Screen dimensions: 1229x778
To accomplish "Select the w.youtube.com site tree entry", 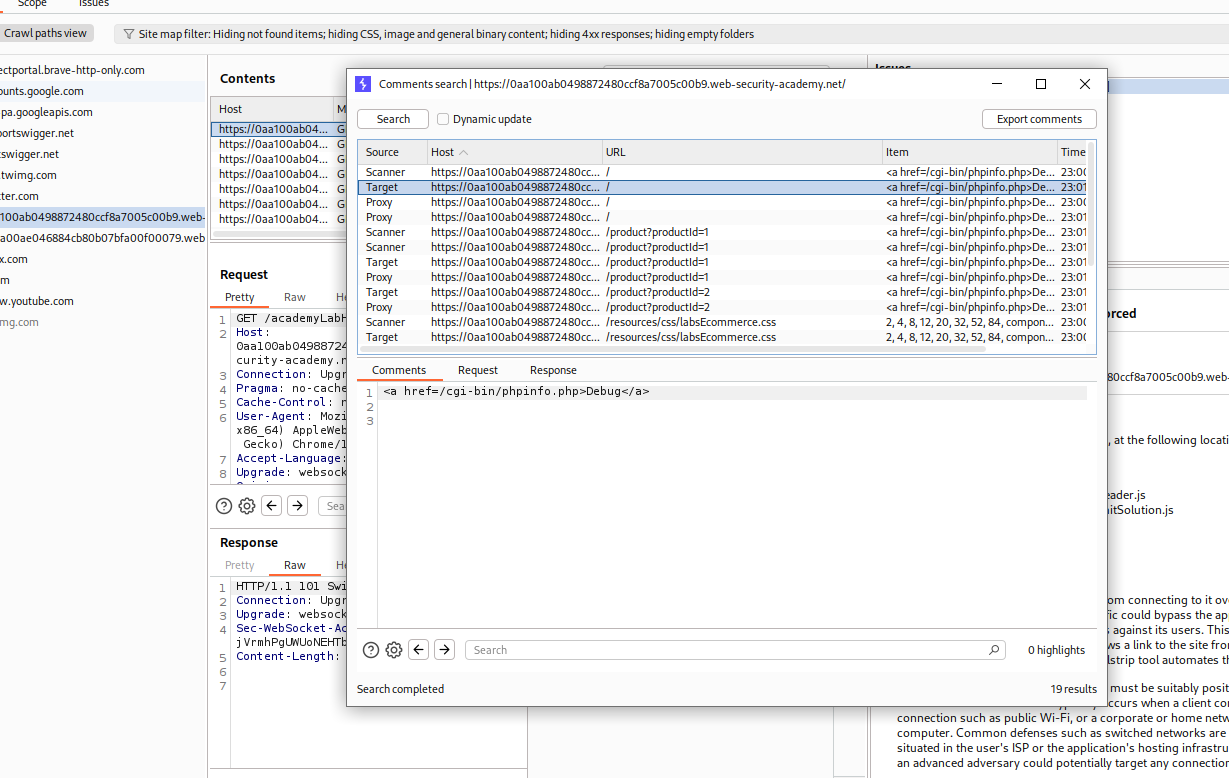I will pyautogui.click(x=38, y=301).
